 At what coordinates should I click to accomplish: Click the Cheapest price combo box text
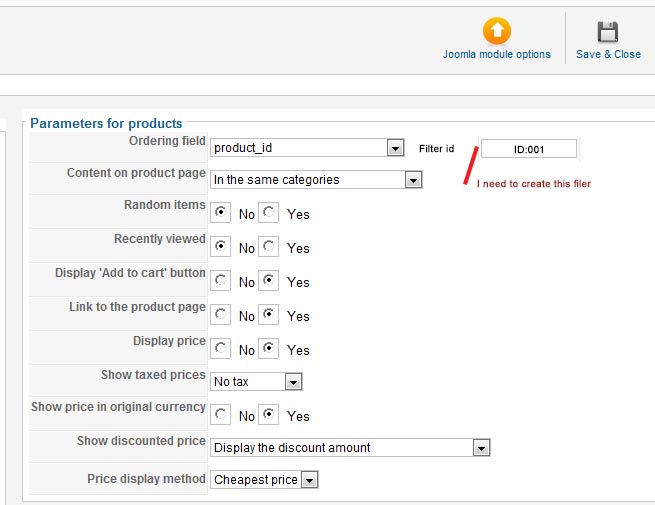pos(256,480)
